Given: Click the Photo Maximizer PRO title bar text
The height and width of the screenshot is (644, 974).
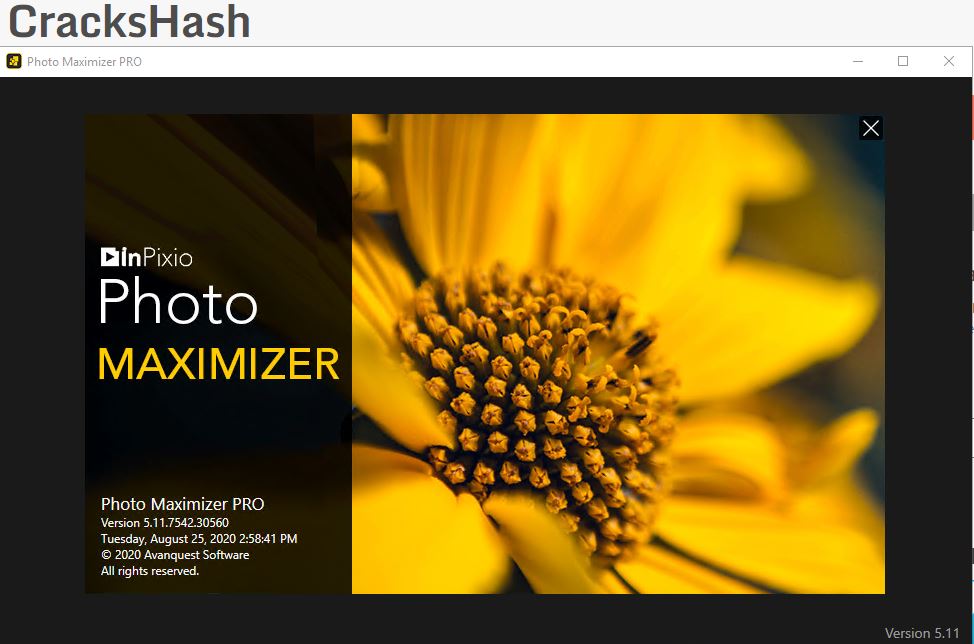Looking at the screenshot, I should click(84, 61).
